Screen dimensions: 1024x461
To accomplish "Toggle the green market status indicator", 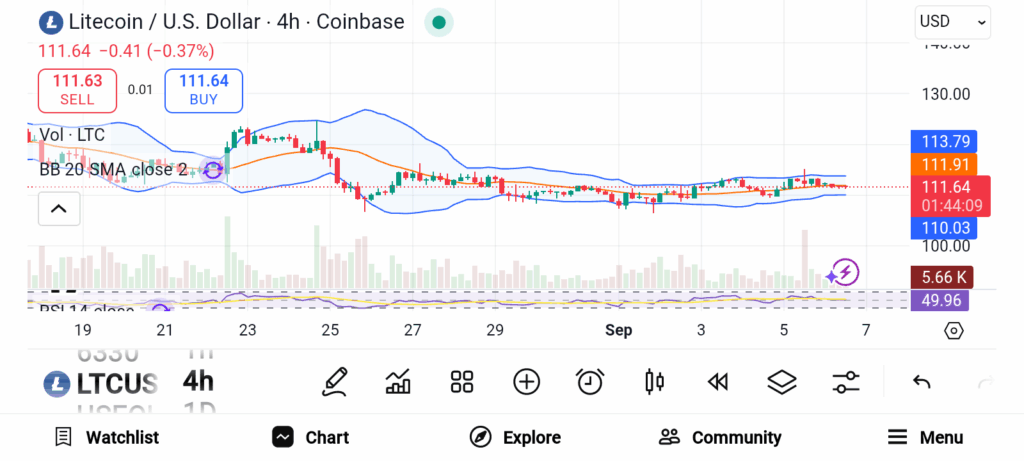I will pyautogui.click(x=438, y=22).
